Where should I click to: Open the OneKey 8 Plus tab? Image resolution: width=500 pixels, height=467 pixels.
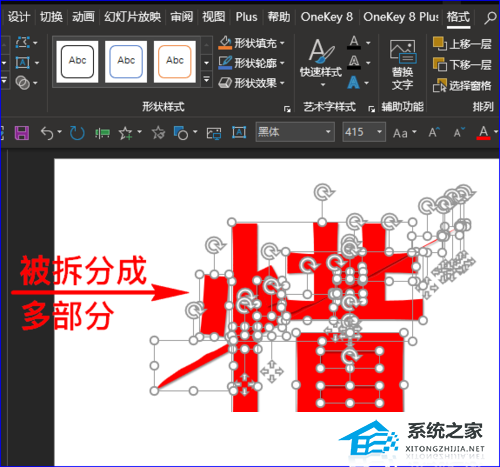point(401,17)
